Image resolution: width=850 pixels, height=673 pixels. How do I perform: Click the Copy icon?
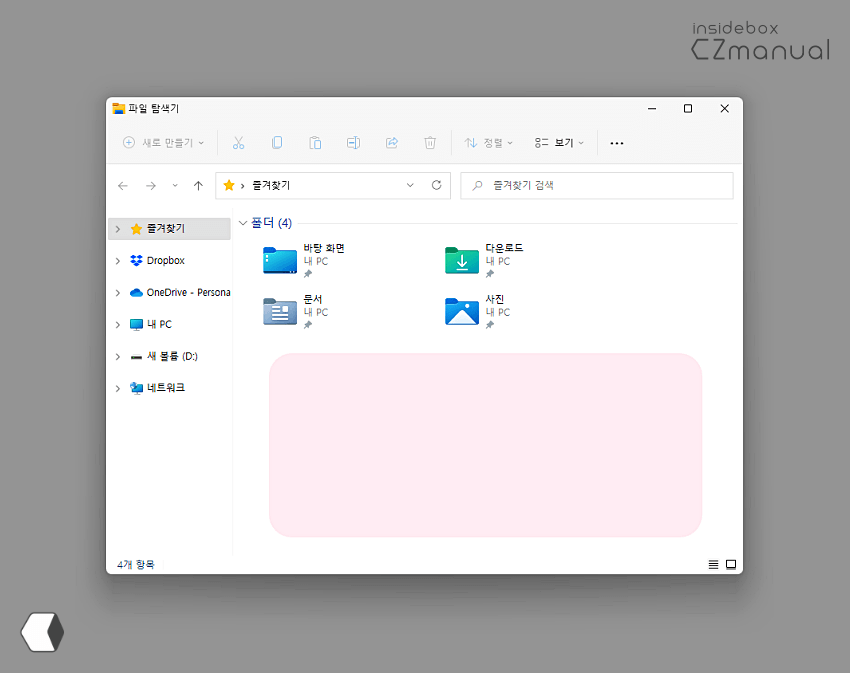(x=277, y=143)
